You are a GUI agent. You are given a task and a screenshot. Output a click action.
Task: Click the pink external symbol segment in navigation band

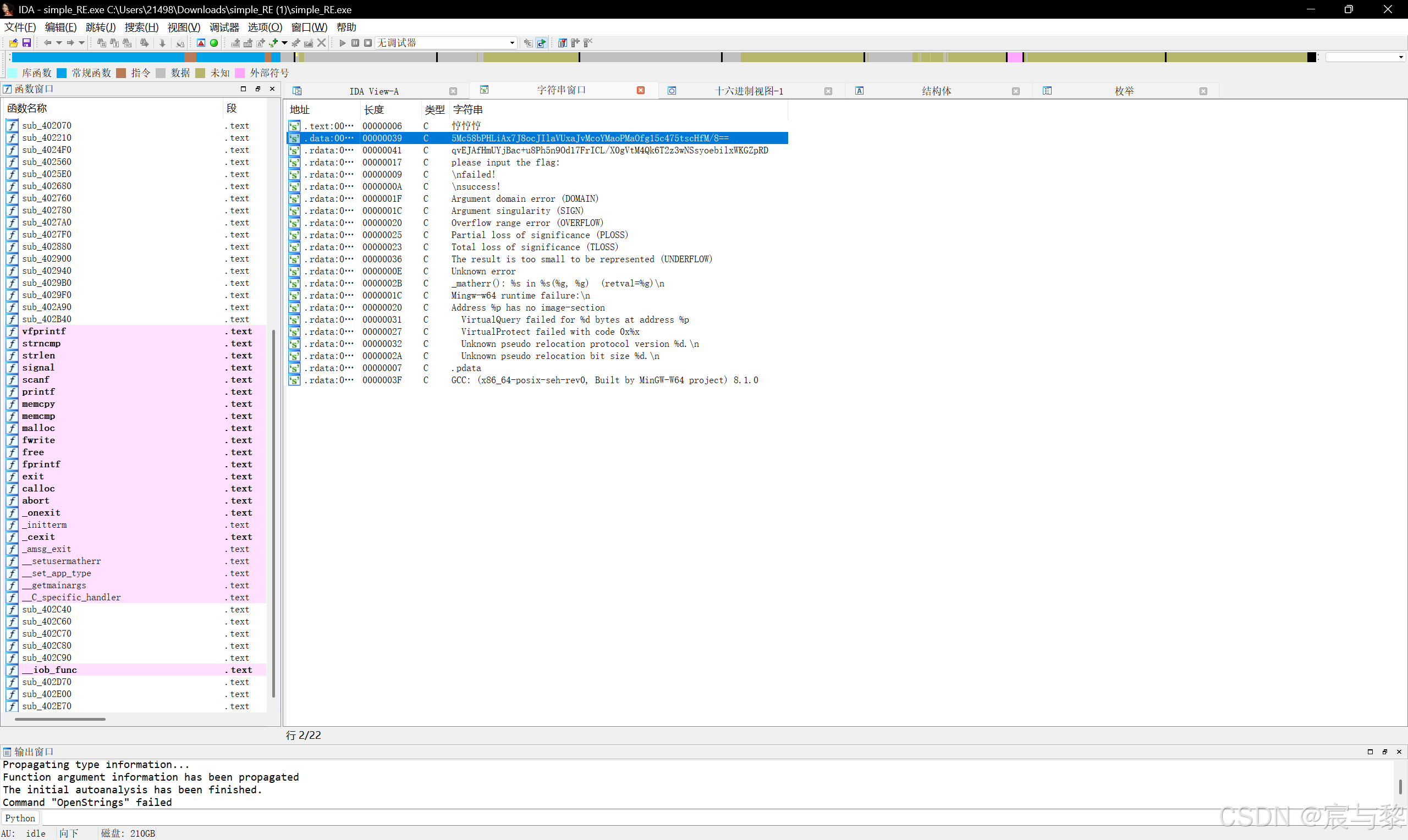pos(1015,57)
